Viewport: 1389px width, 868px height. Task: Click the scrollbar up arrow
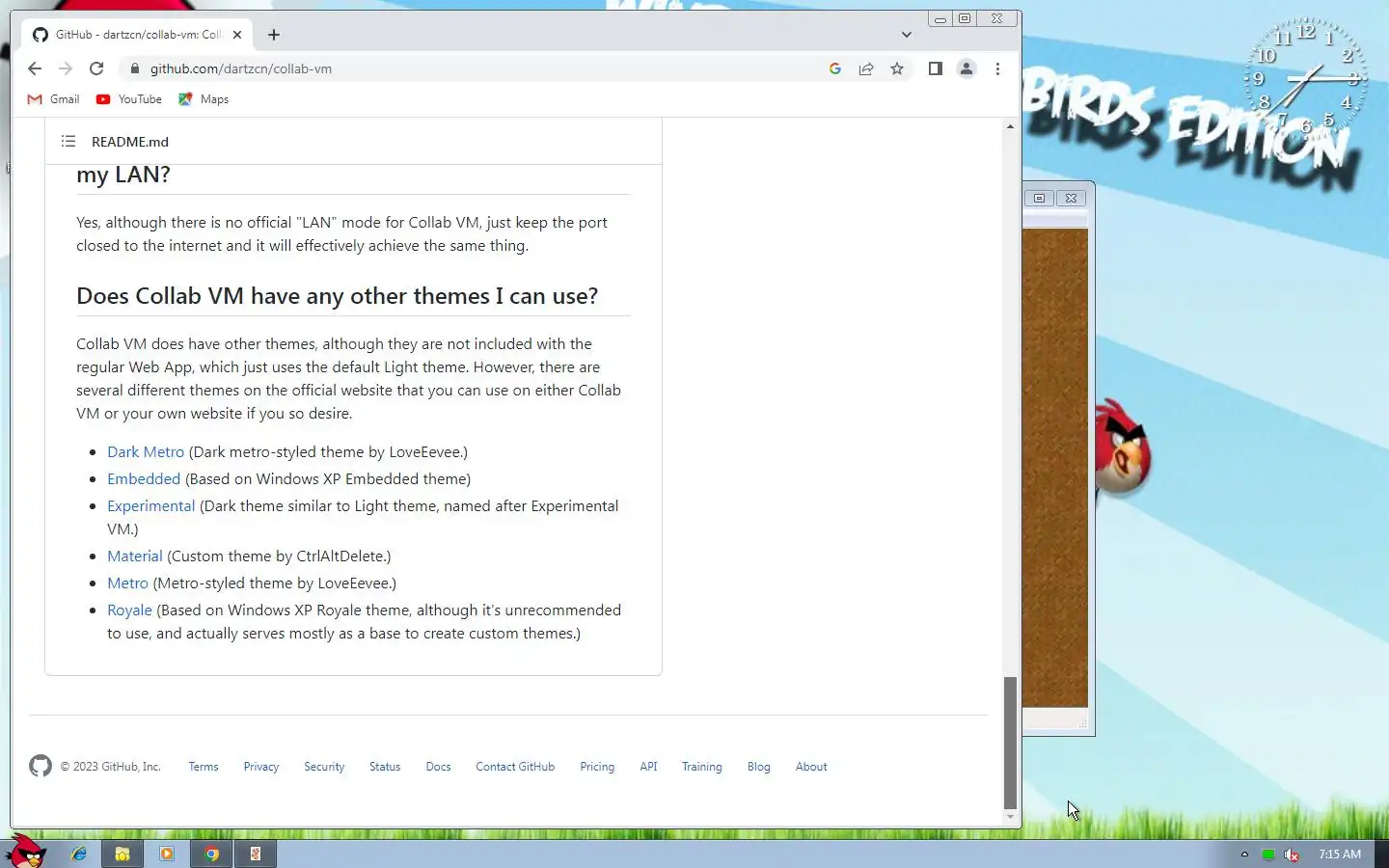click(x=1010, y=126)
